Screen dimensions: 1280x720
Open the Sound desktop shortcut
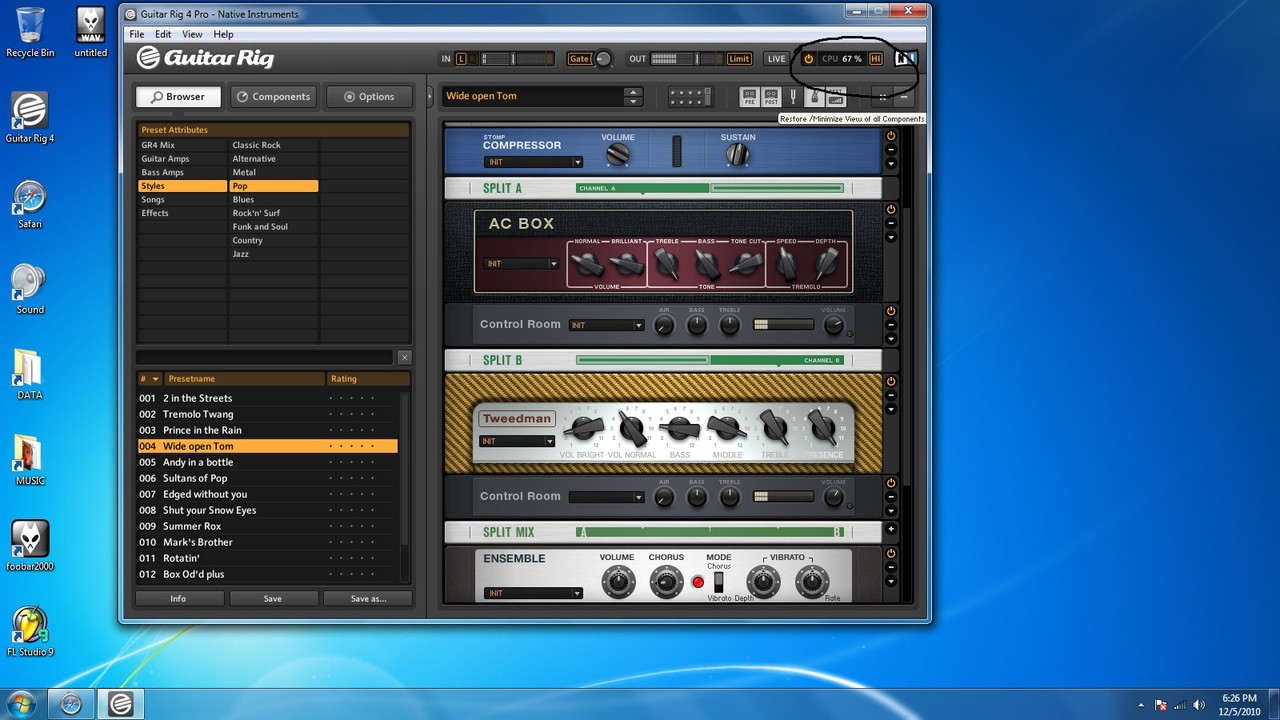30,290
